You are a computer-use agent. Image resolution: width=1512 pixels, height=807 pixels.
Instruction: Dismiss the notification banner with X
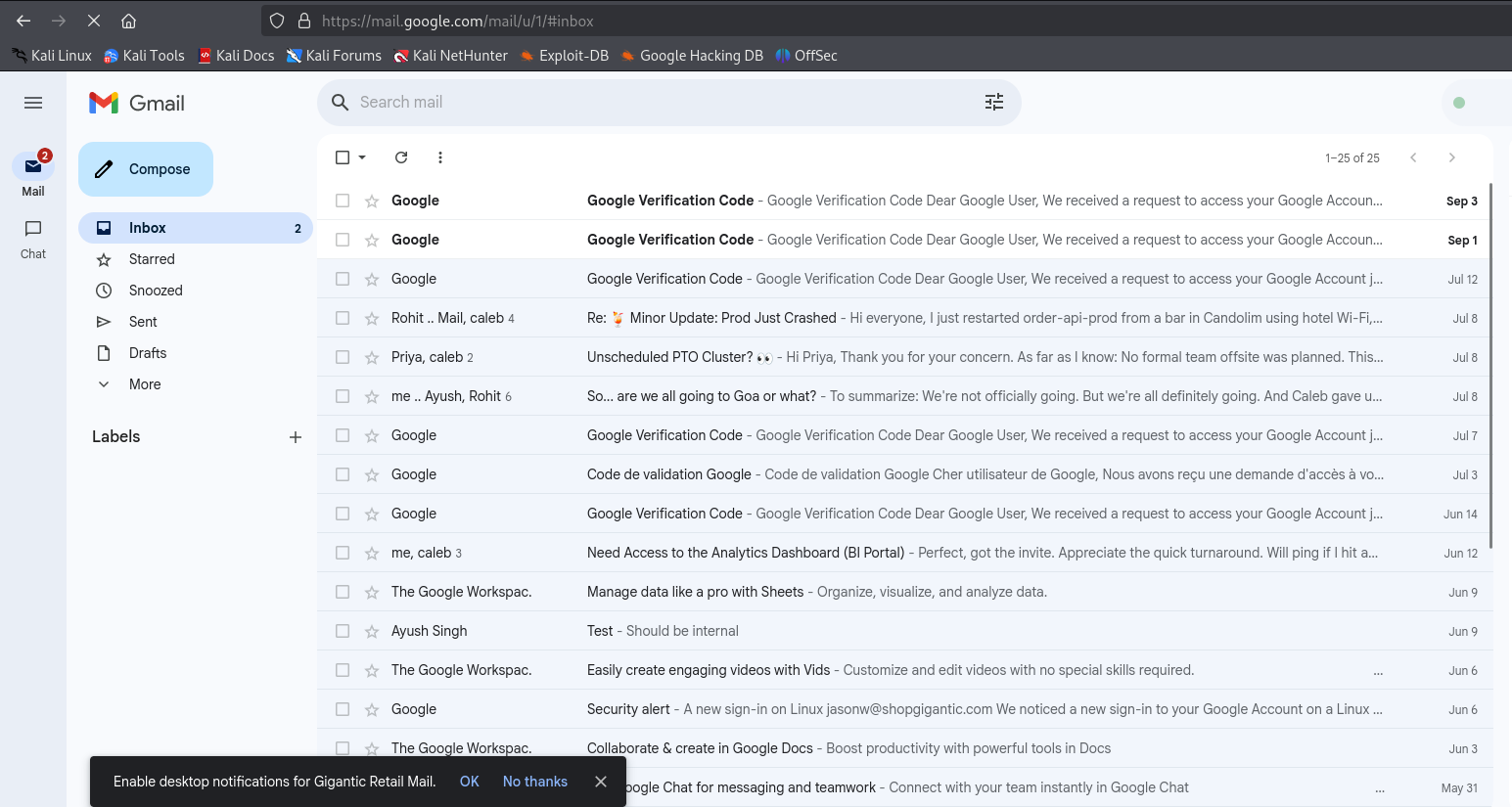tap(601, 782)
